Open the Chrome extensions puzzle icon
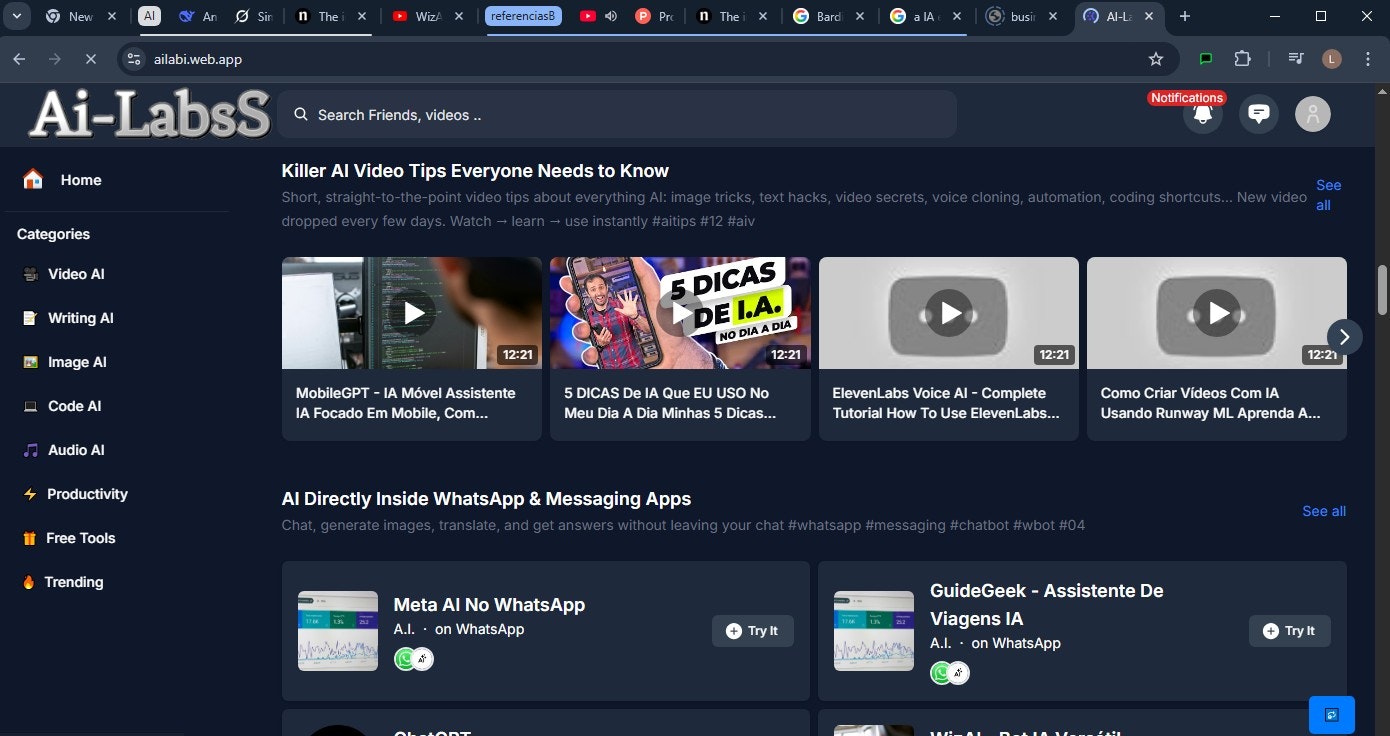Viewport: 1390px width, 736px height. point(1242,59)
